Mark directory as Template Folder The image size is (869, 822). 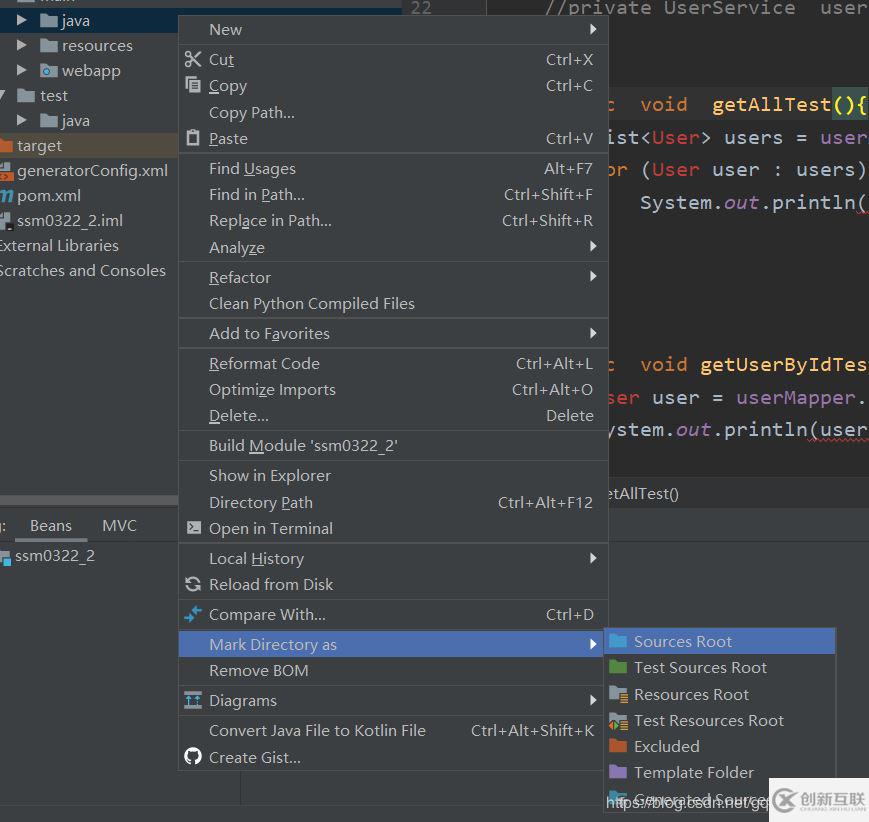pos(719,772)
